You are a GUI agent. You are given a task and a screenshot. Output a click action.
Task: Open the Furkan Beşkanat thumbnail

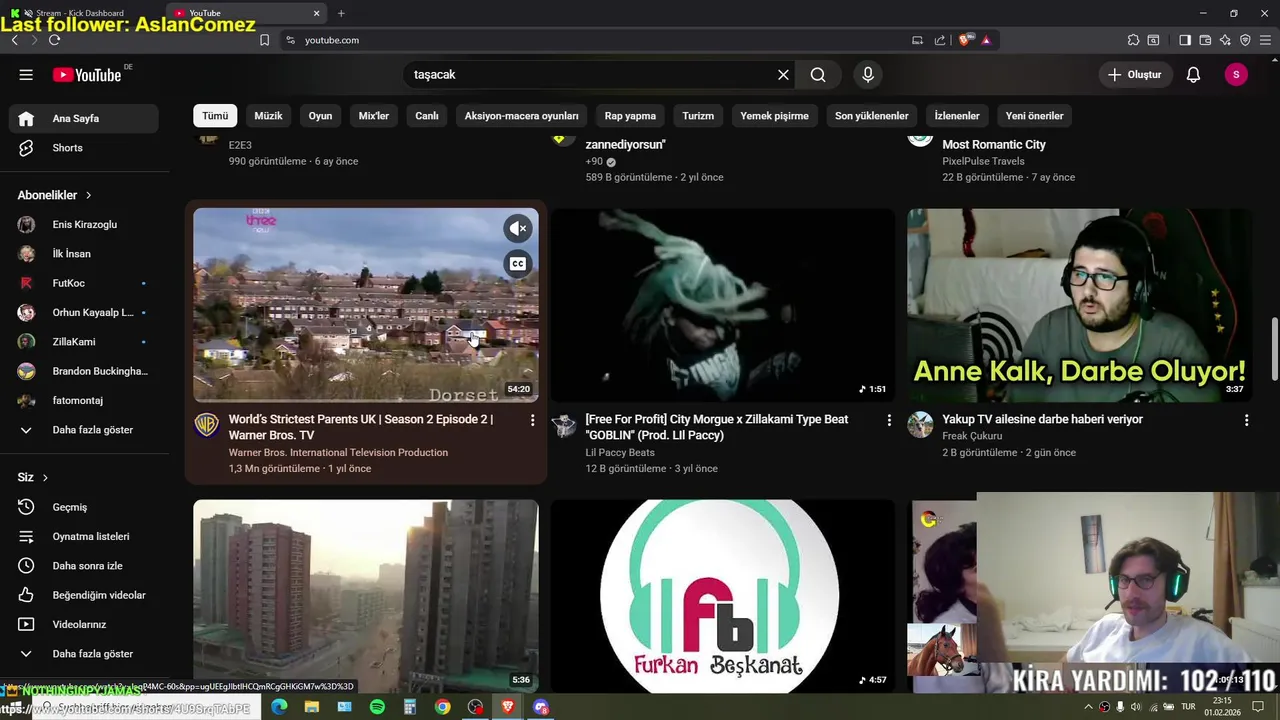722,596
